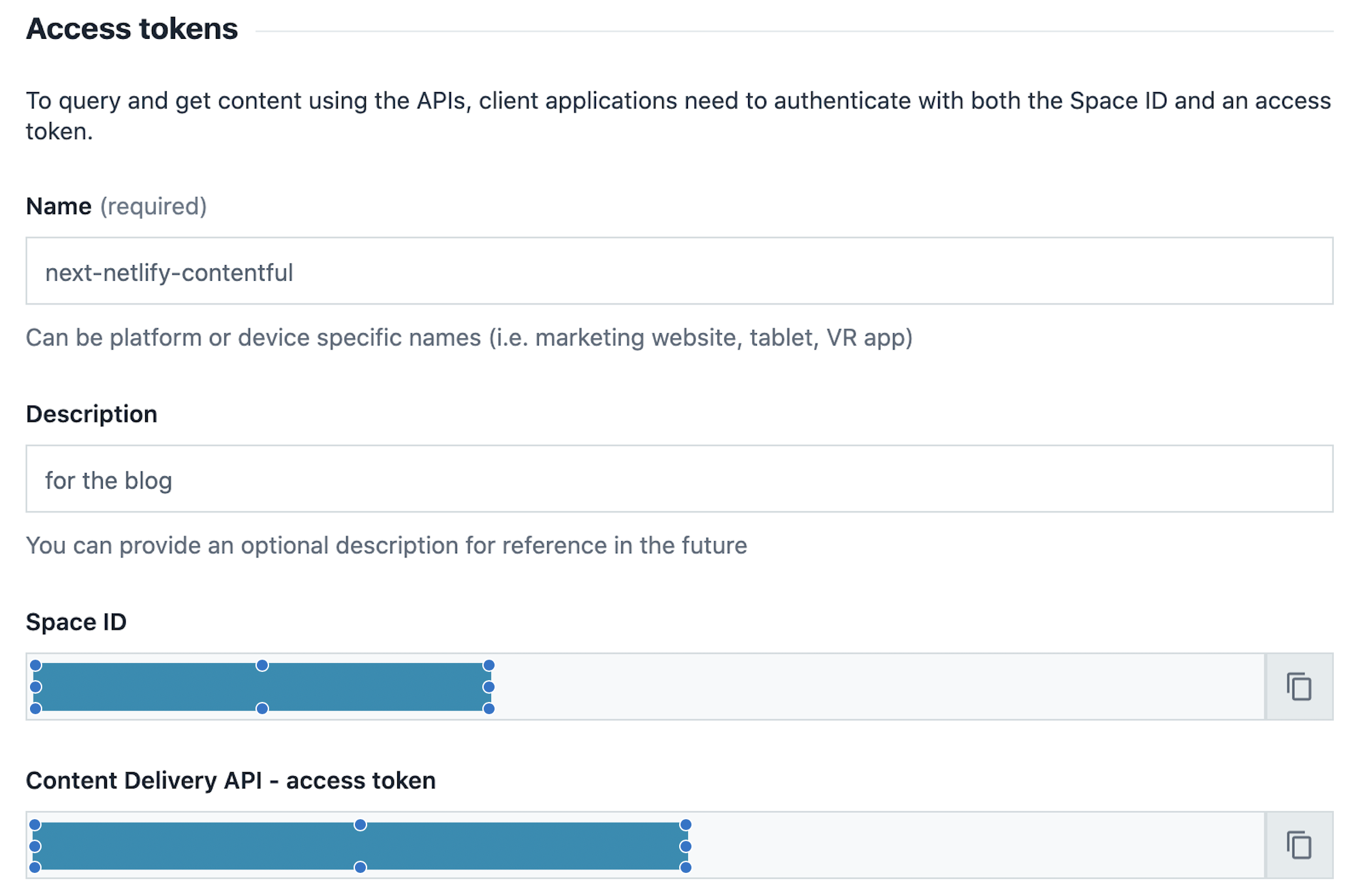1372x890 pixels.
Task: Click the text 'for the blog'
Action: pos(108,479)
